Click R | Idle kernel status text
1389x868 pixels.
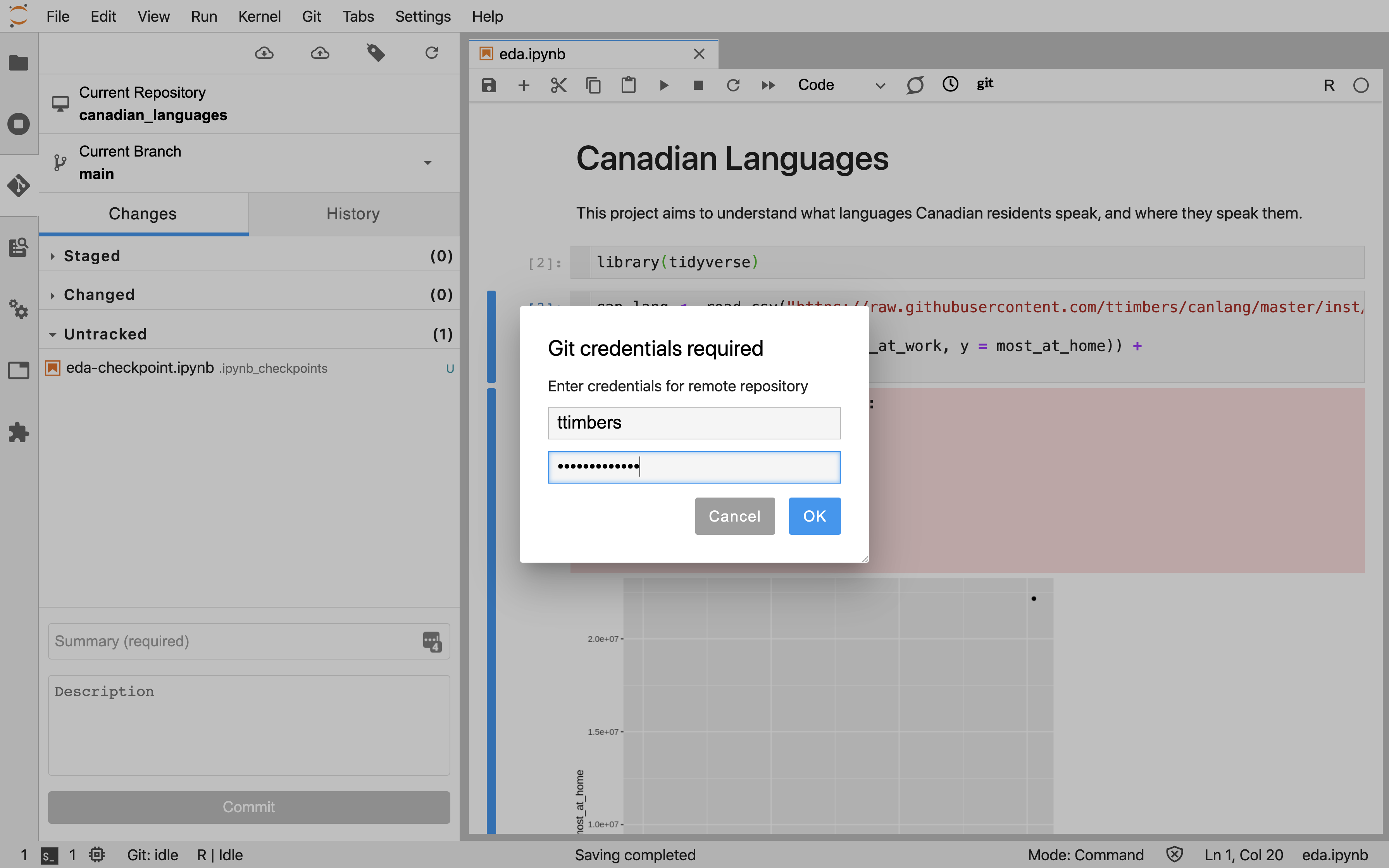coord(220,855)
